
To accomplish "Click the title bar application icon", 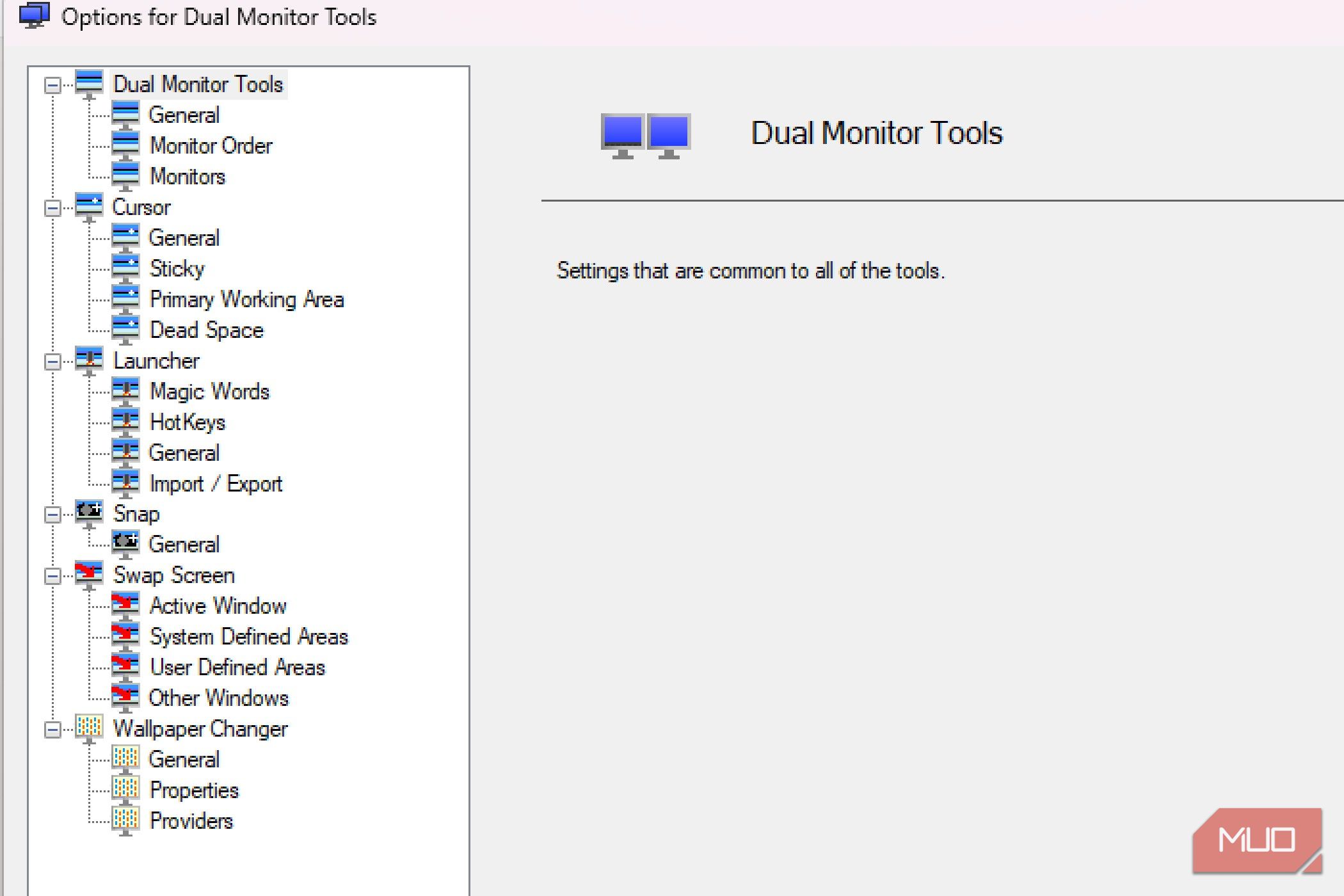I will (34, 16).
